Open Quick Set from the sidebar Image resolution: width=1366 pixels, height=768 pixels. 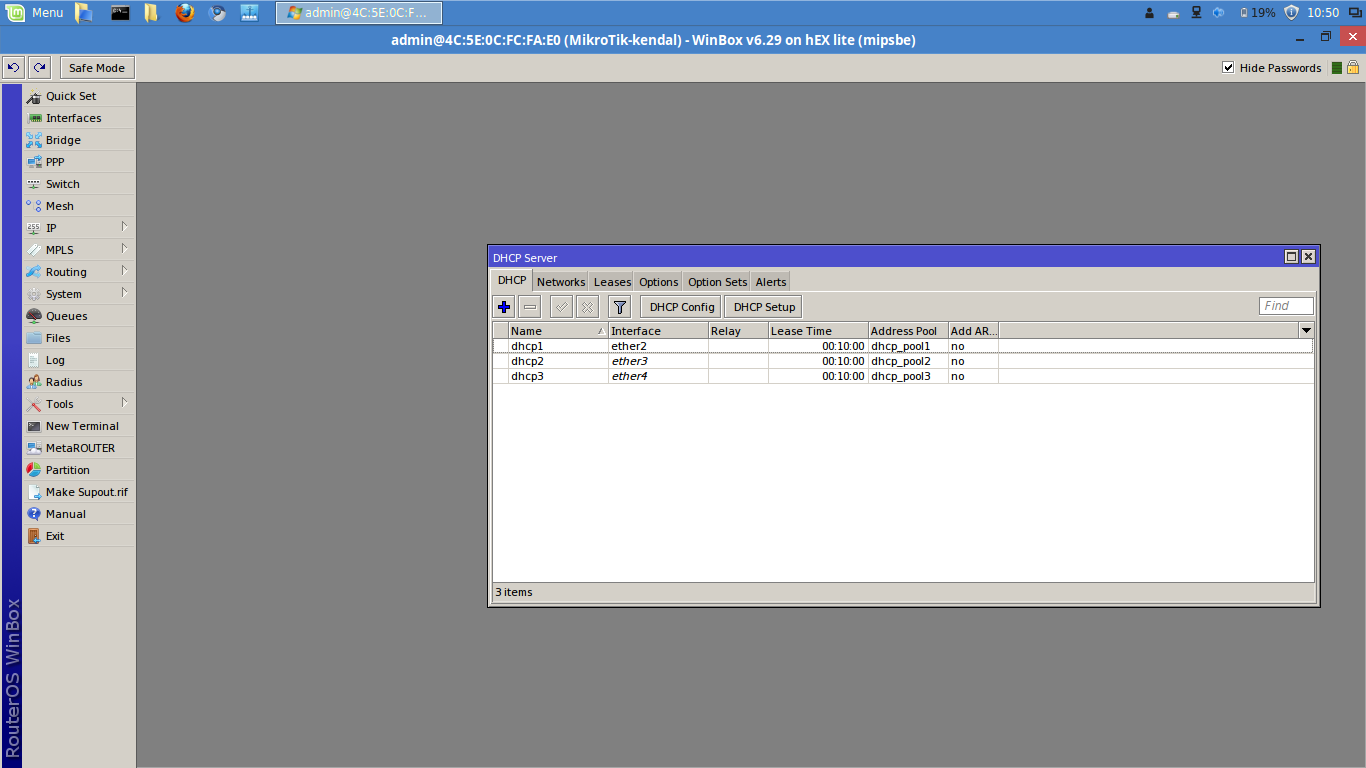point(79,96)
